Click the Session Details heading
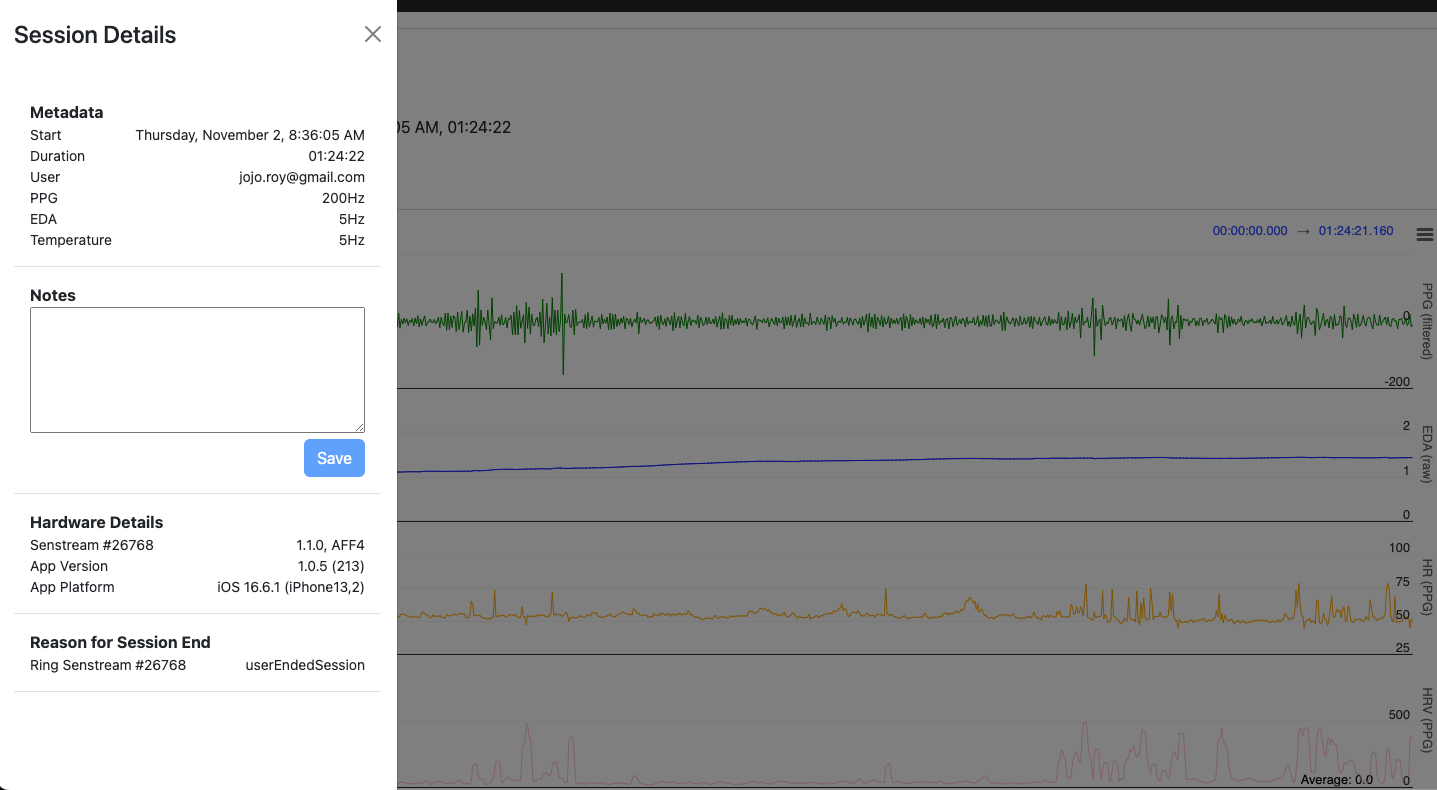This screenshot has width=1437, height=790. 95,35
